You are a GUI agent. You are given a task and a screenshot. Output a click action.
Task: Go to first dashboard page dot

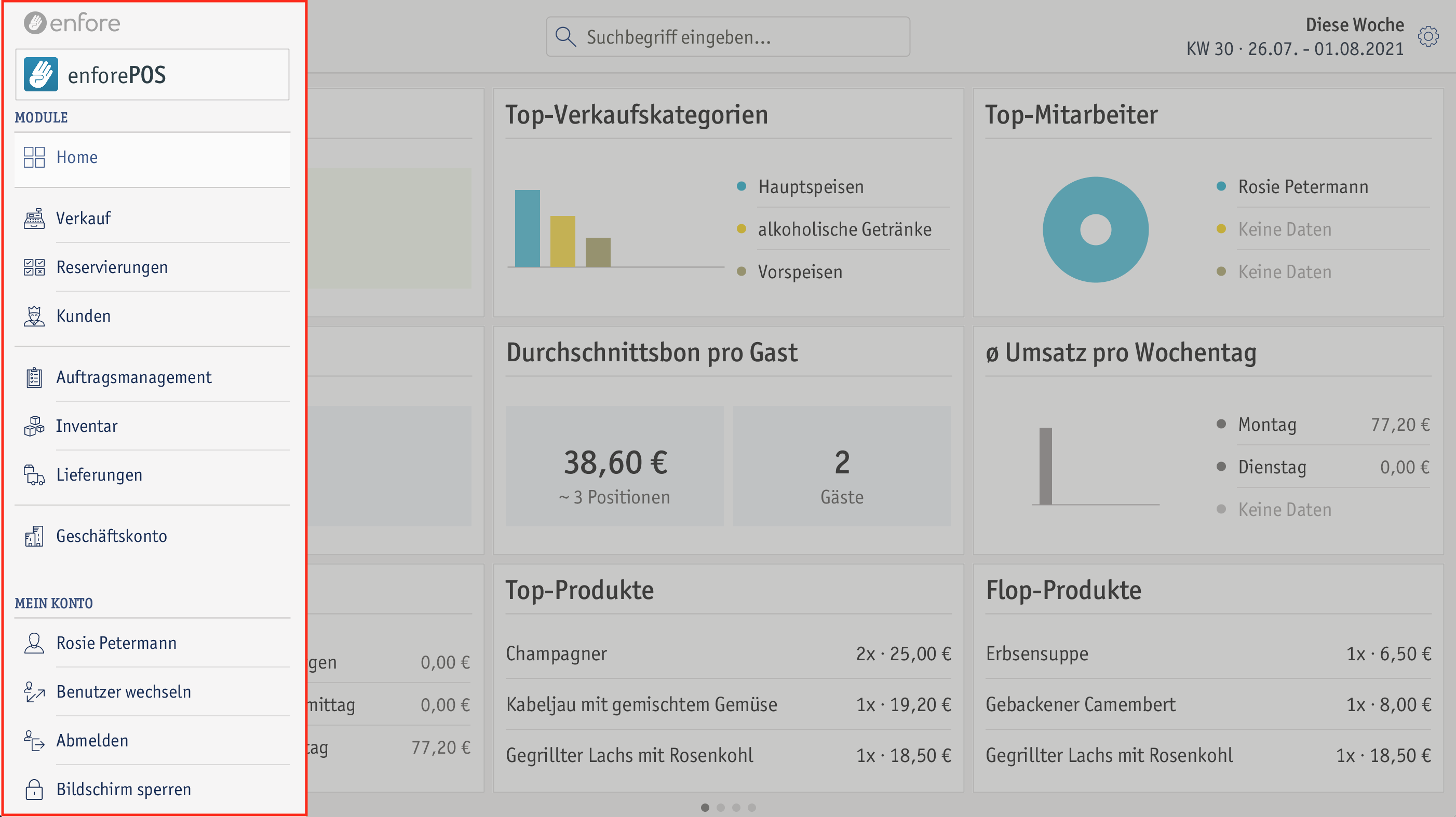(x=705, y=807)
